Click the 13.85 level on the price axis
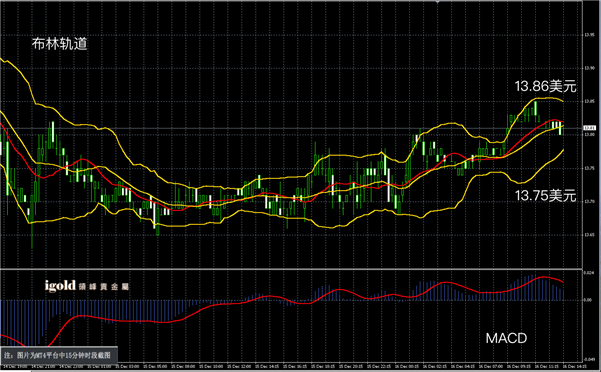 (589, 102)
